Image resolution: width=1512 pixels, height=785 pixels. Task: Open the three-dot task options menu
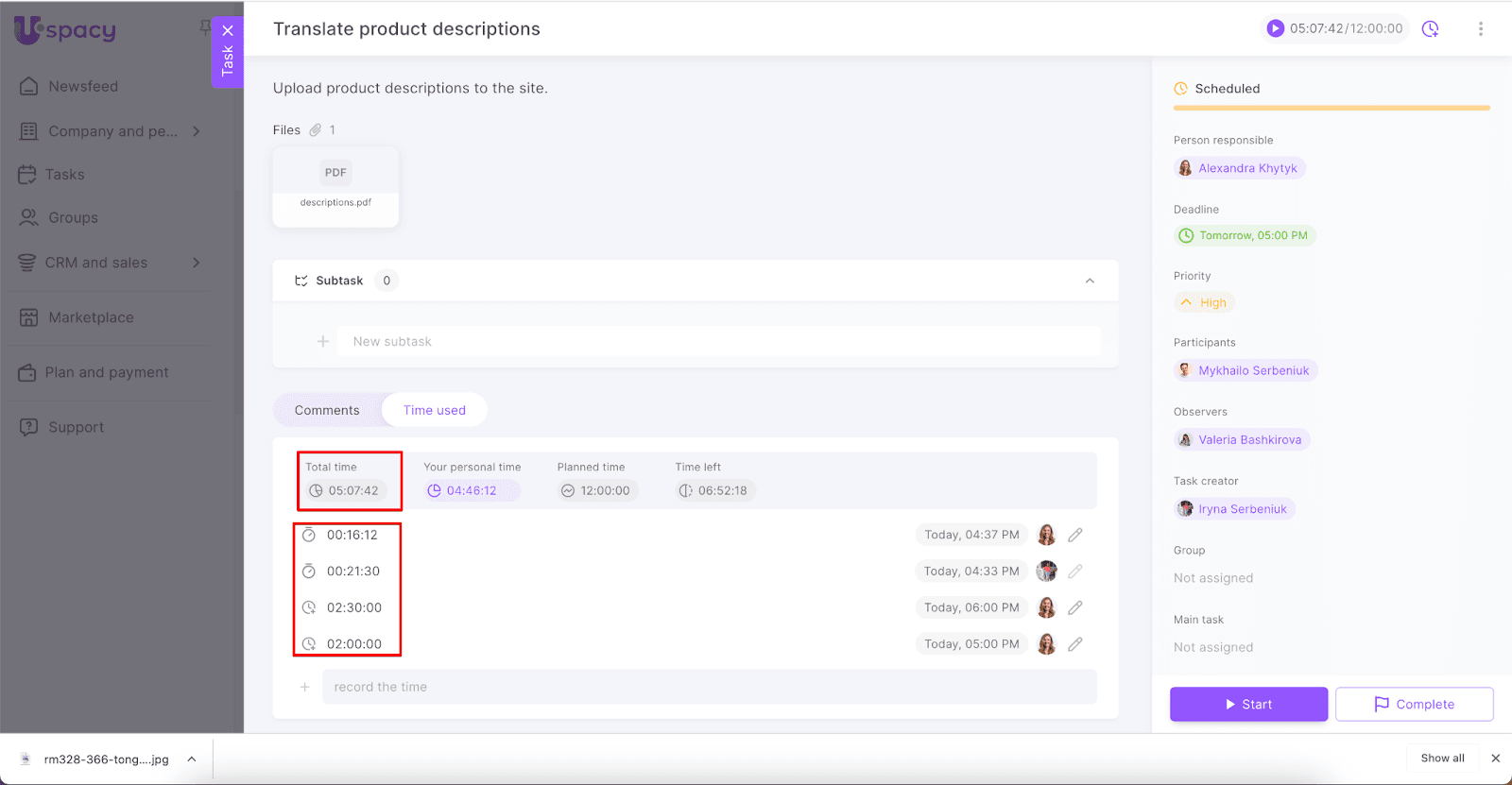pyautogui.click(x=1480, y=29)
